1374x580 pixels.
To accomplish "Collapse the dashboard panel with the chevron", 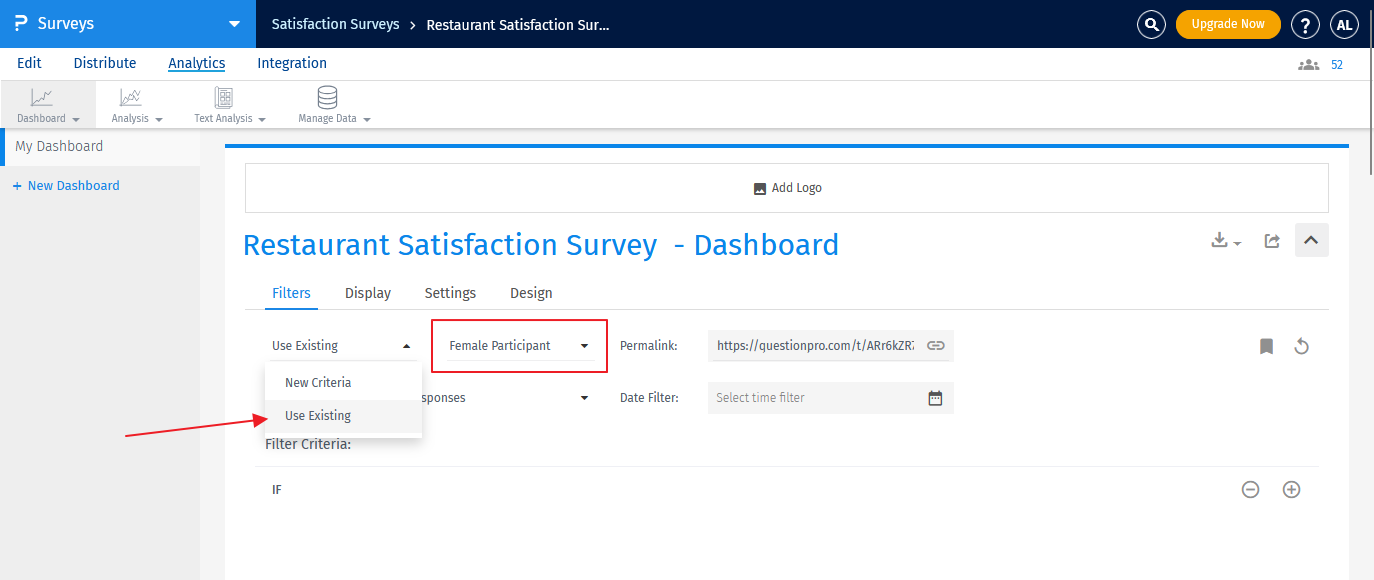I will (1311, 240).
